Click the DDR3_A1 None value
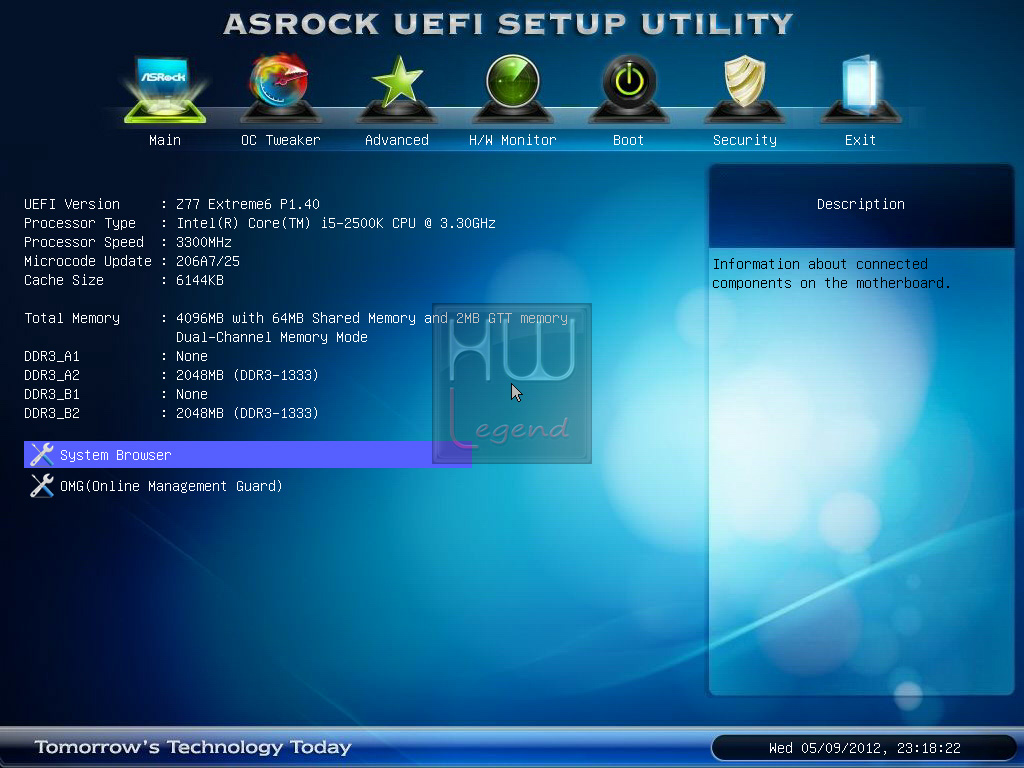The width and height of the screenshot is (1024, 768). (191, 356)
